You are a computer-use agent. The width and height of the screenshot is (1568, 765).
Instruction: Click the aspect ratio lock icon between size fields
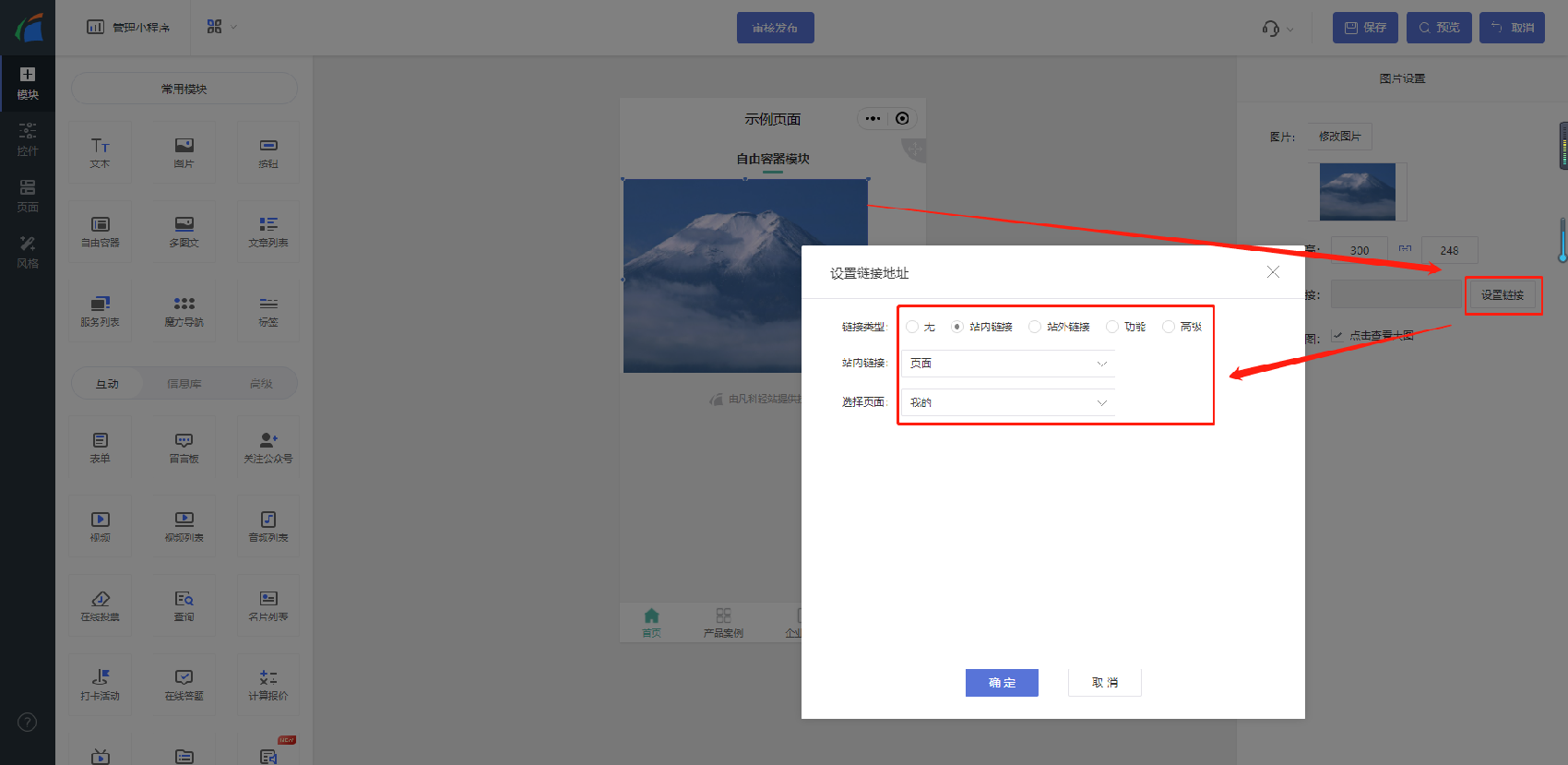click(x=1405, y=249)
